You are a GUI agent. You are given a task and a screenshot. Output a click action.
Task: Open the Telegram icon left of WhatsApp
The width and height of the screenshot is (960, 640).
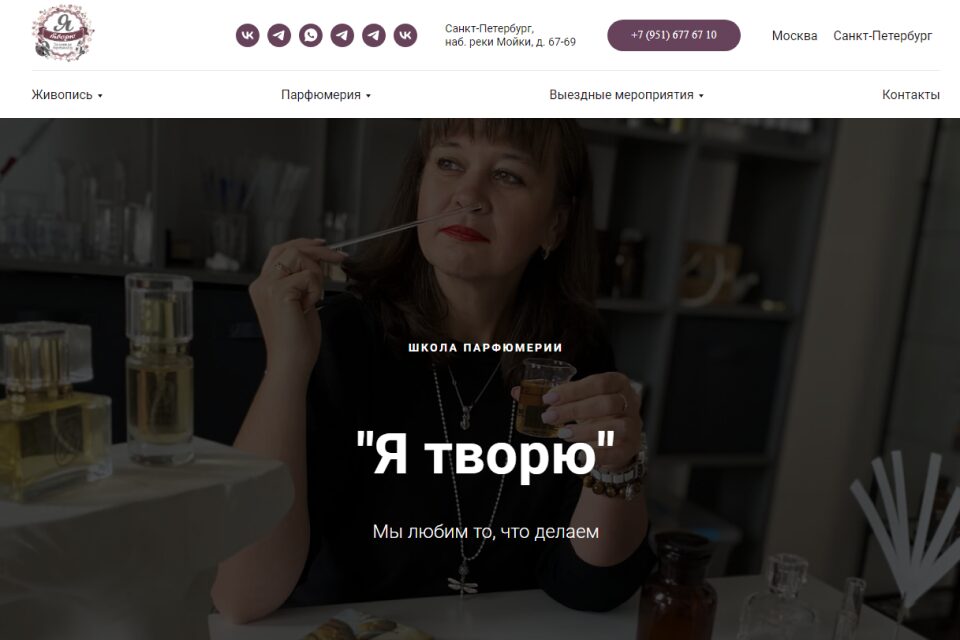(x=279, y=35)
